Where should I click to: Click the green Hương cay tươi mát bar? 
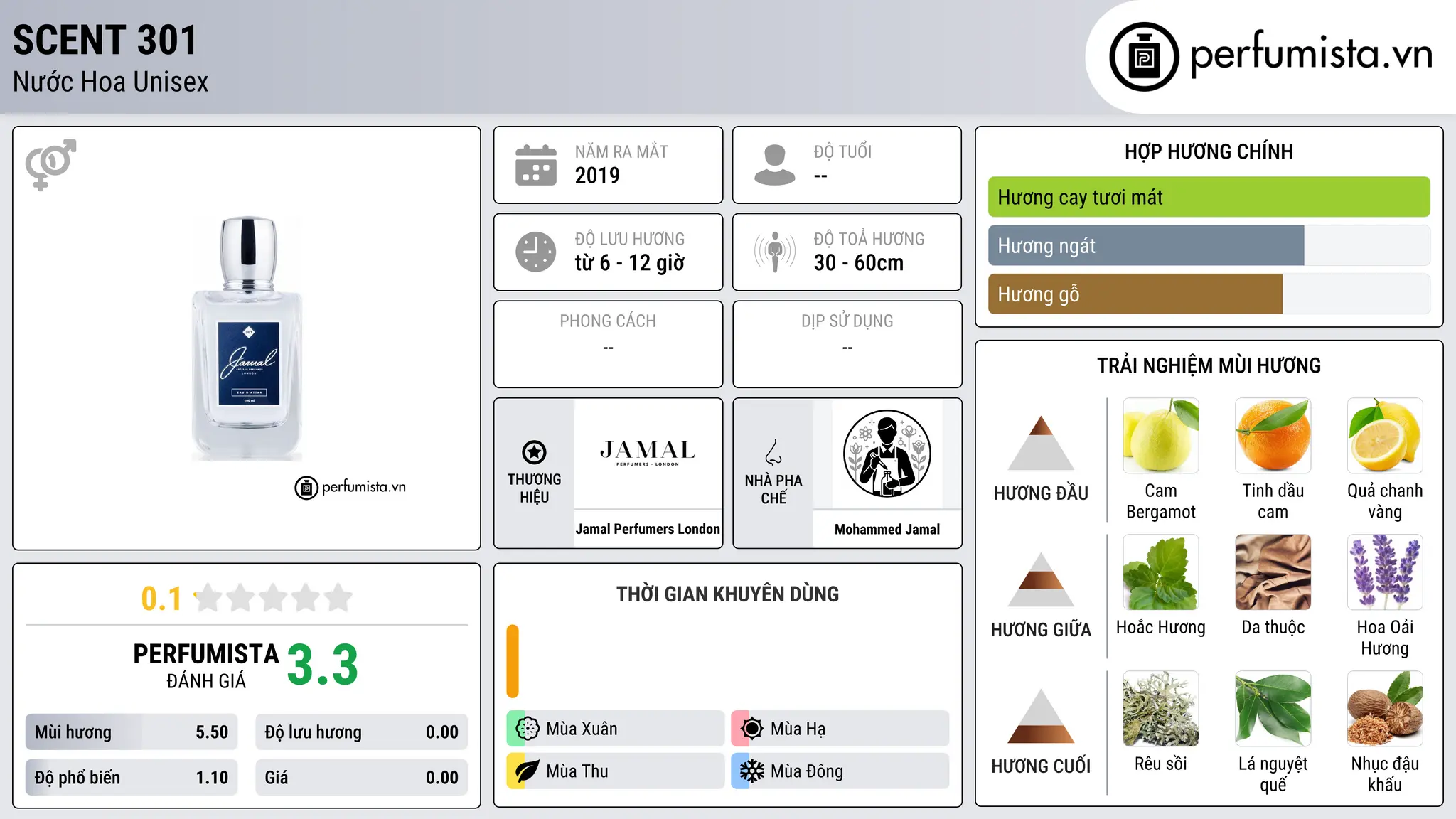click(x=1209, y=197)
